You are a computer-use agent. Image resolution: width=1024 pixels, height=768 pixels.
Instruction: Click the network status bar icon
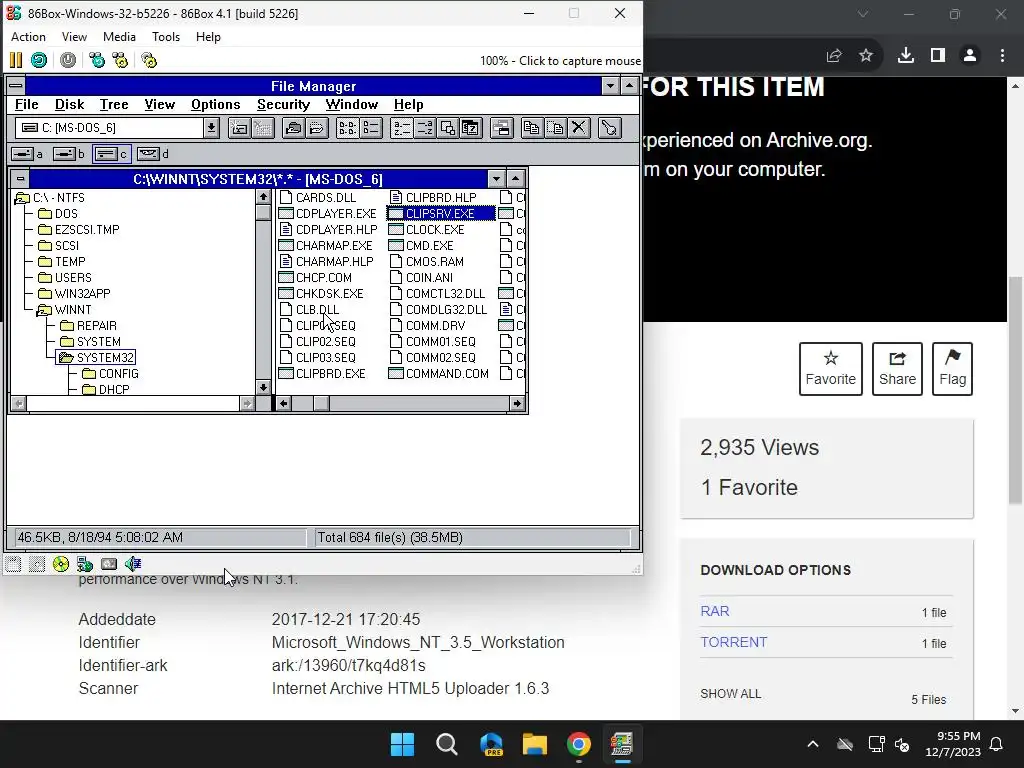85,564
